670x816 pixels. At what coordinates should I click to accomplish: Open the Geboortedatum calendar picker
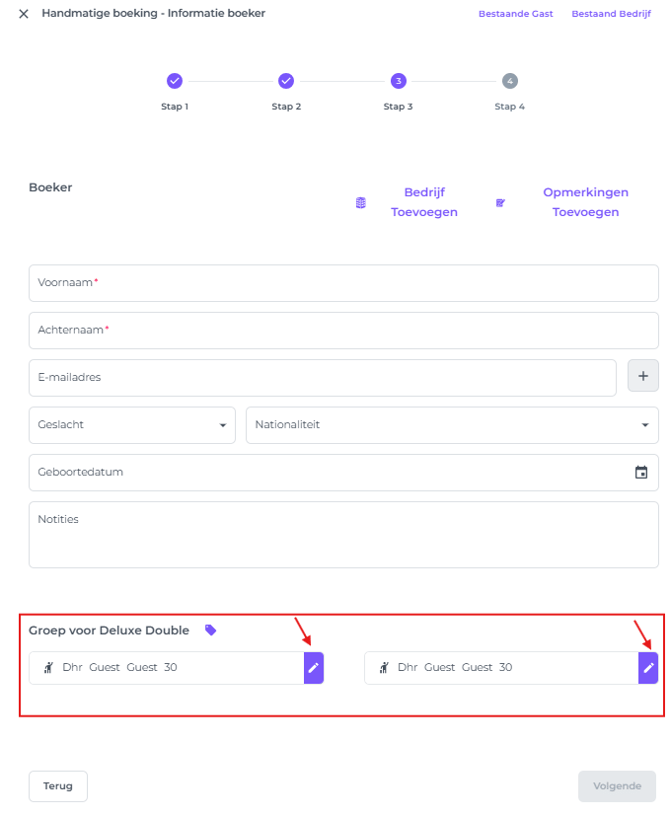point(641,473)
